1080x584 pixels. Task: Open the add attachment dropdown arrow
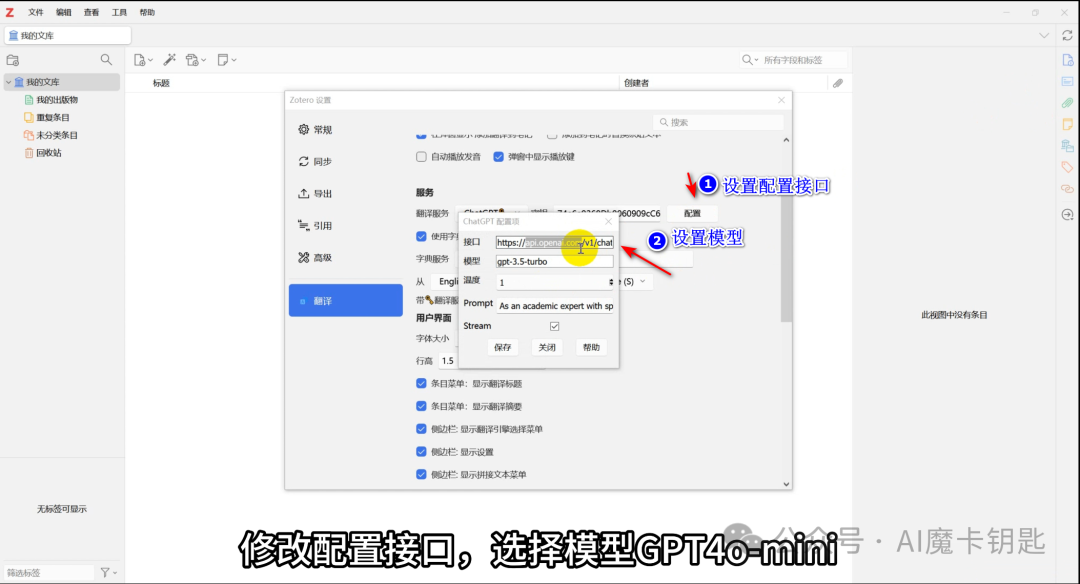coord(203,61)
